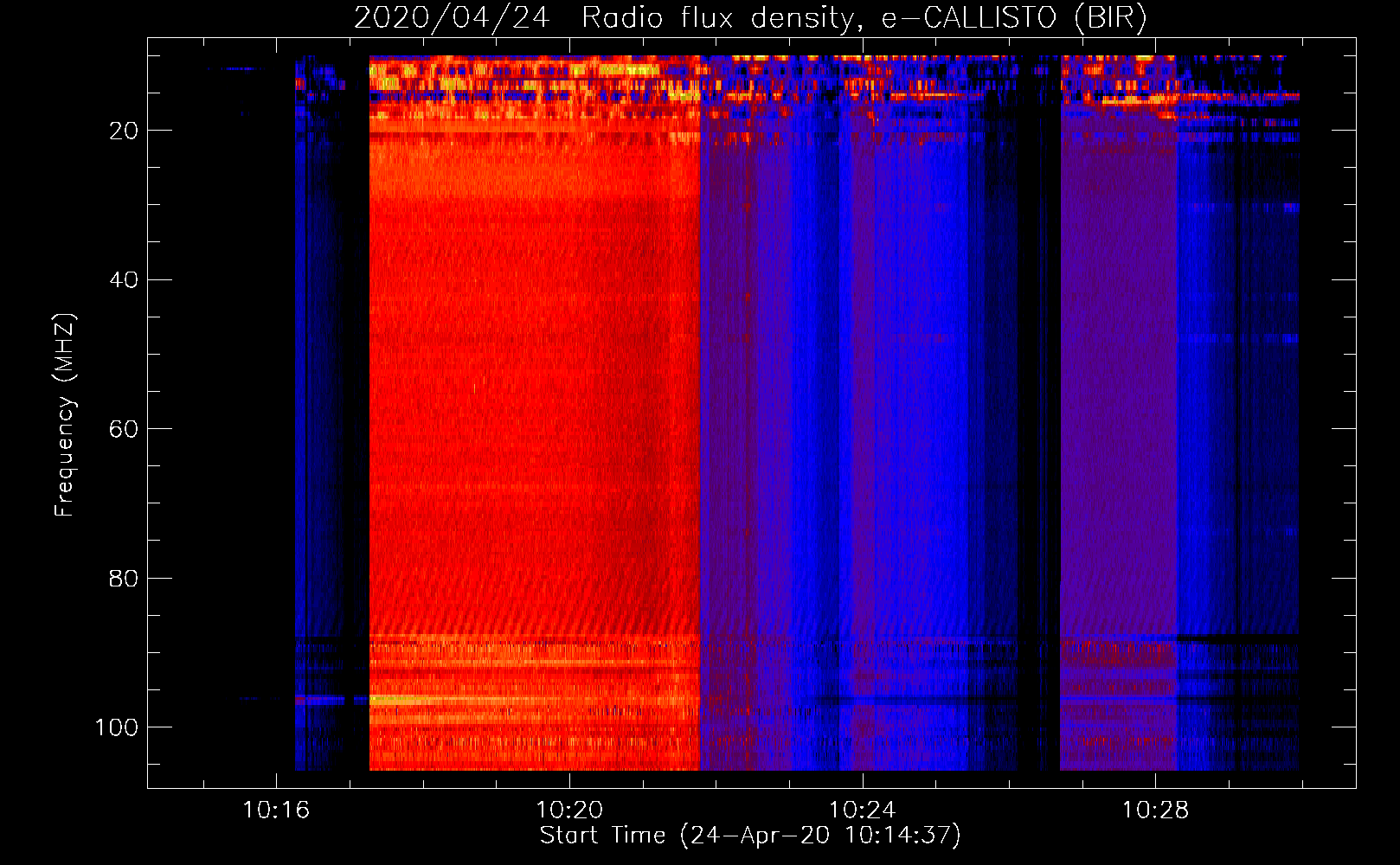Click the 10:28 time tick label
The width and height of the screenshot is (1400, 865).
pyautogui.click(x=1155, y=811)
